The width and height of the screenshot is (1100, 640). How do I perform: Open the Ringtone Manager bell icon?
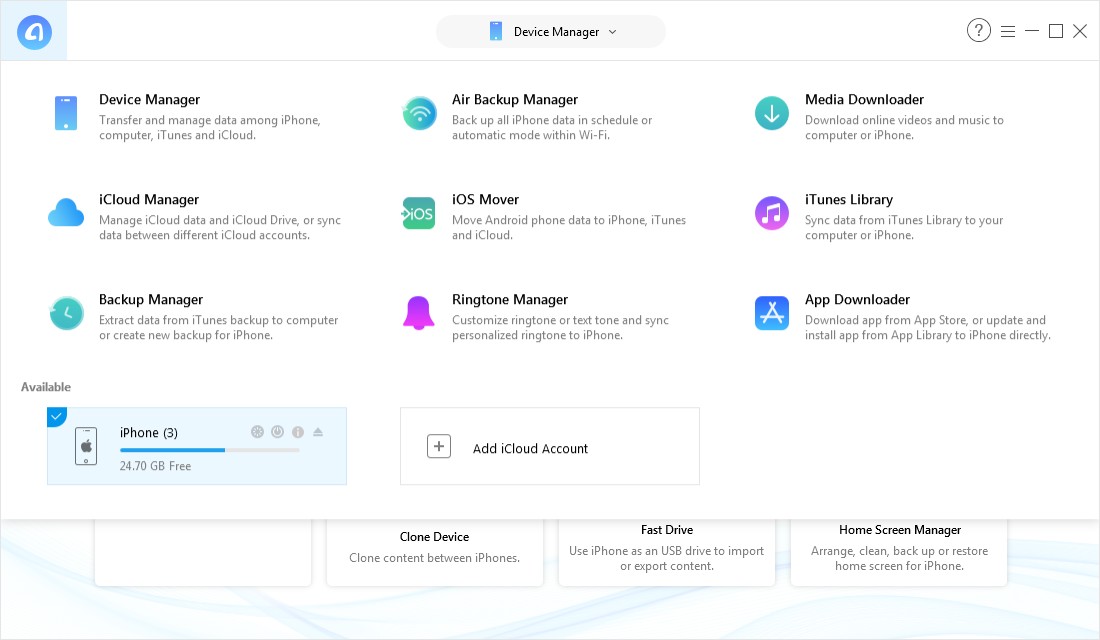click(419, 313)
